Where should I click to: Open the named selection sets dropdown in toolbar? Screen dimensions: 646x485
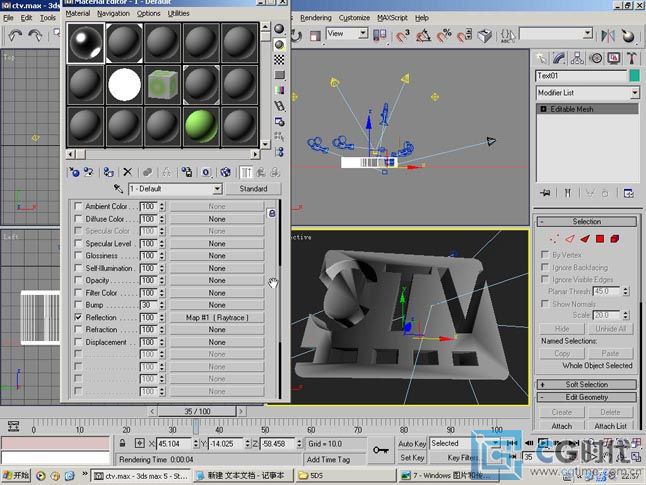[588, 33]
